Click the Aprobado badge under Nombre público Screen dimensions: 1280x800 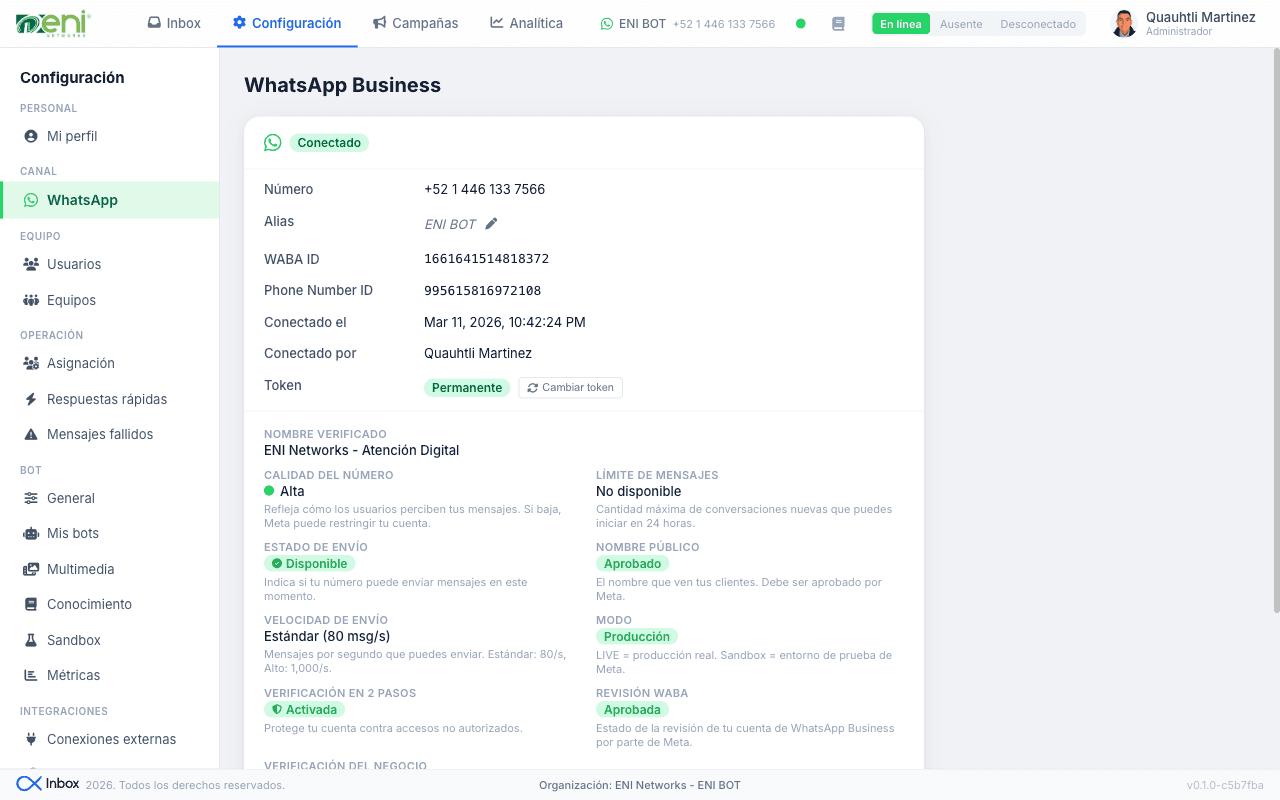633,564
